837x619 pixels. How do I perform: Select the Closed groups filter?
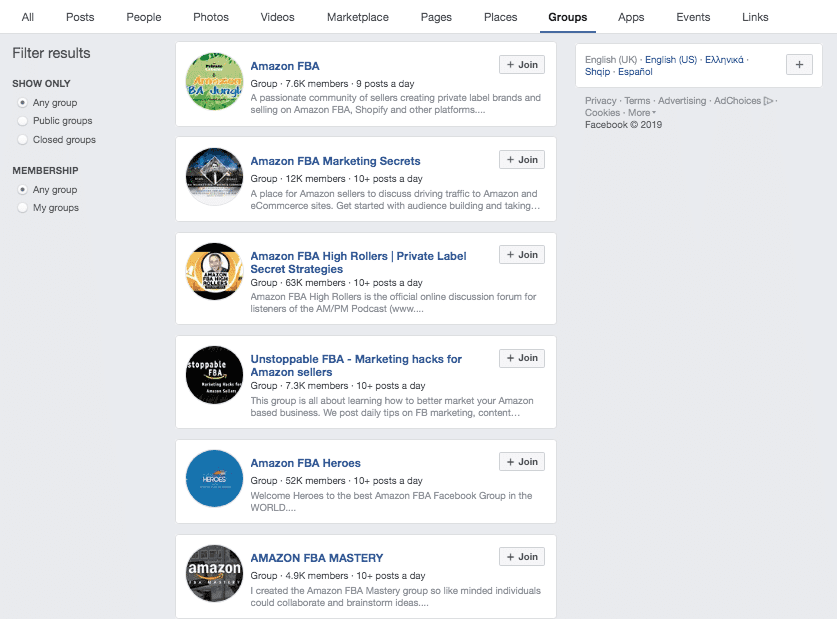(x=22, y=139)
